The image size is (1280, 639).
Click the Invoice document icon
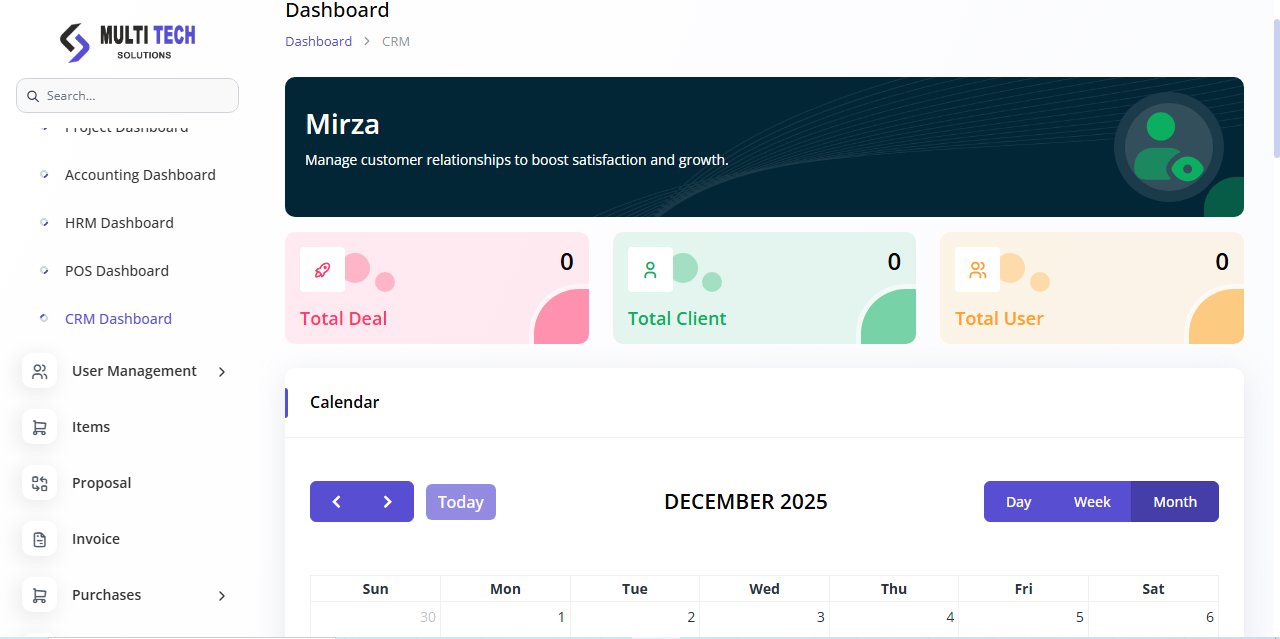tap(39, 539)
